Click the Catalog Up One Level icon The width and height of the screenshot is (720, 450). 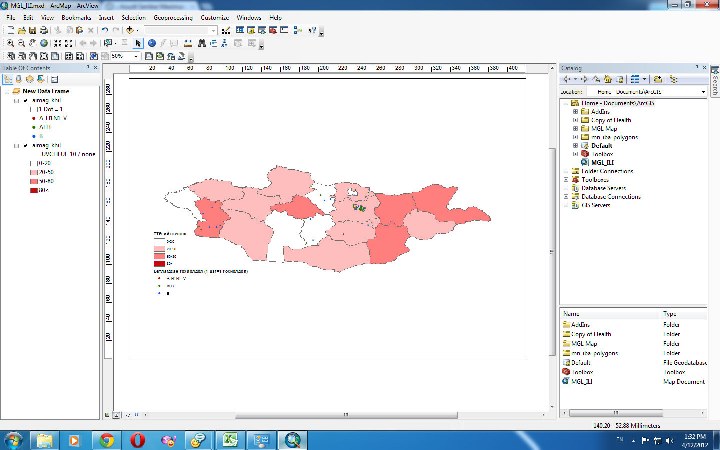(x=596, y=79)
